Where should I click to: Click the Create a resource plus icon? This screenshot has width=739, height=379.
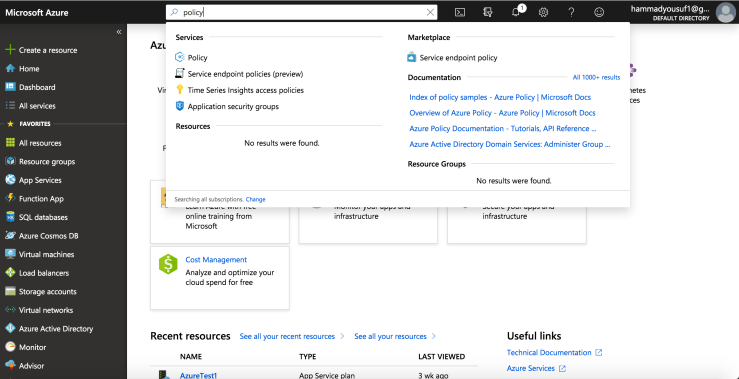pyautogui.click(x=10, y=50)
